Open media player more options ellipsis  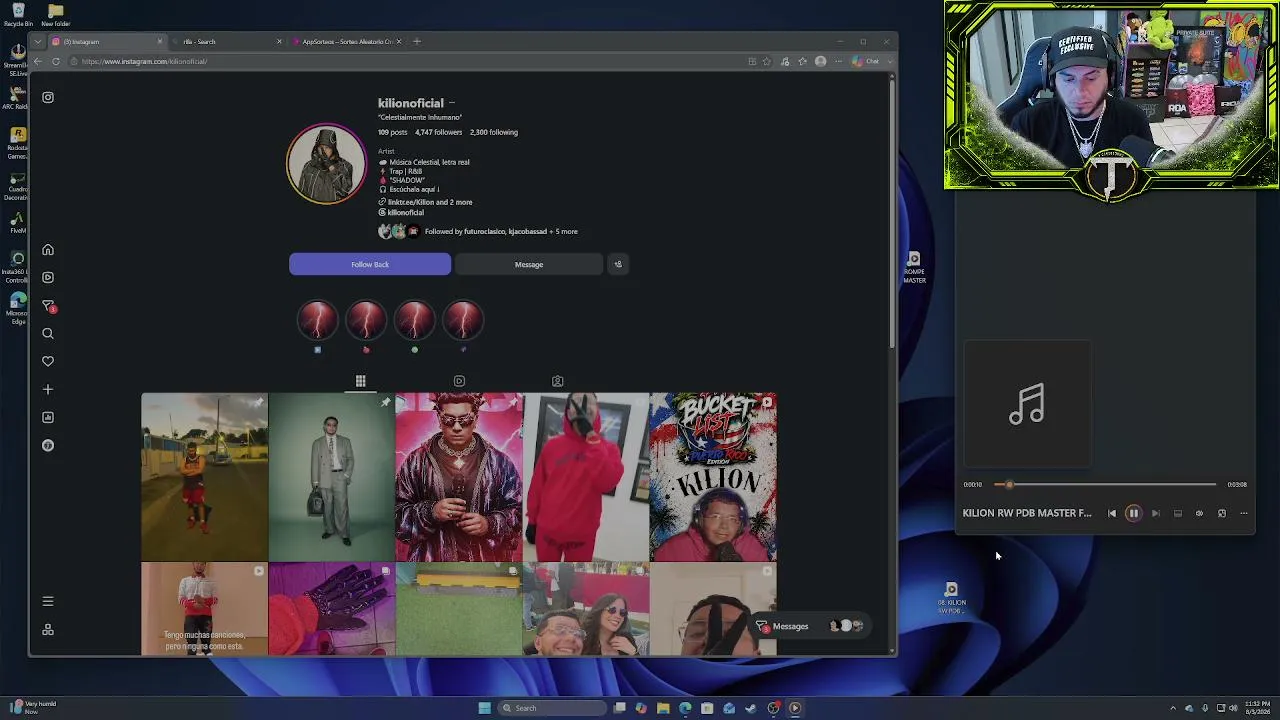1243,513
